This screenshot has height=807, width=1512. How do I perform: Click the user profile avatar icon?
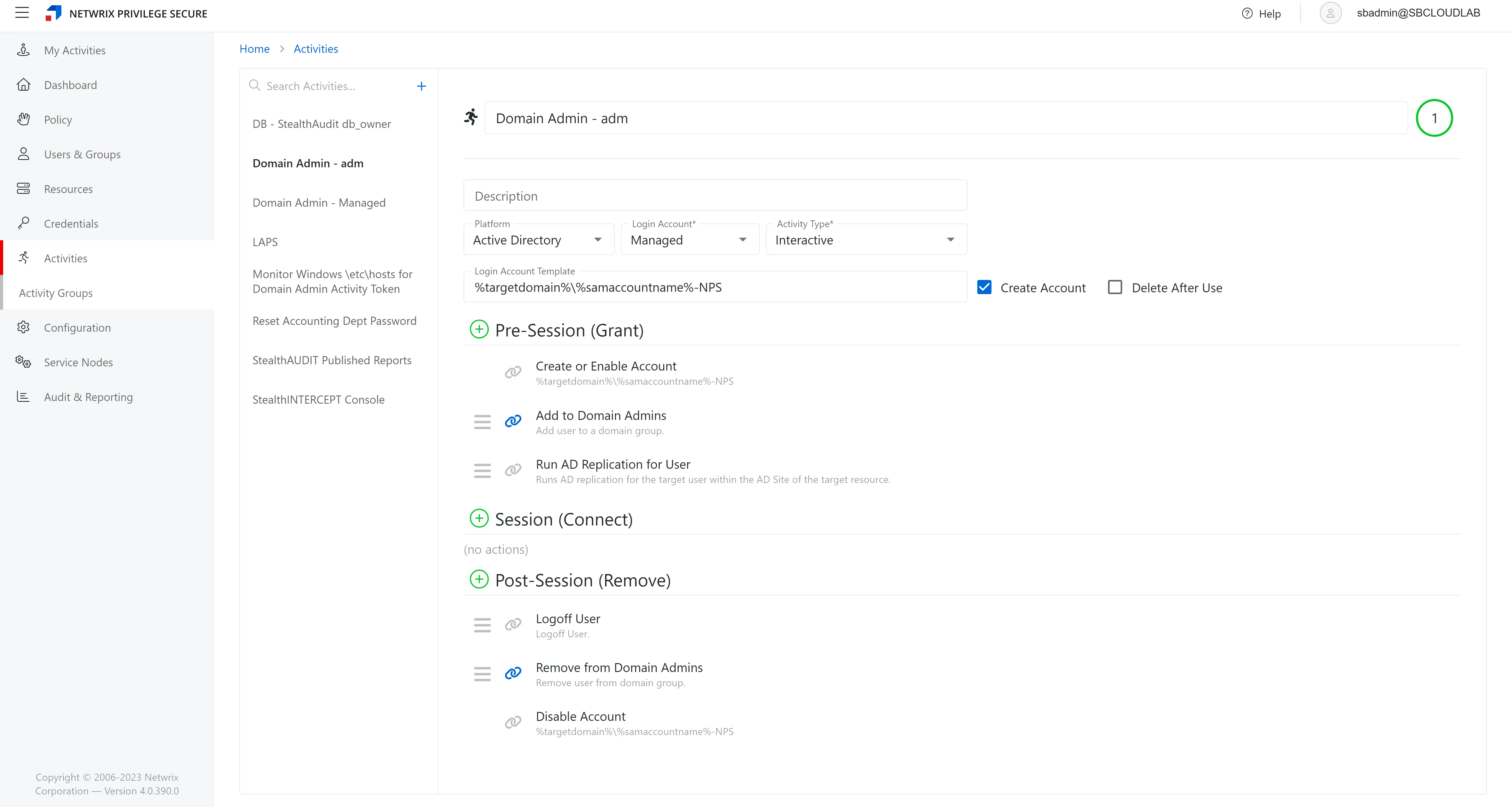point(1330,13)
